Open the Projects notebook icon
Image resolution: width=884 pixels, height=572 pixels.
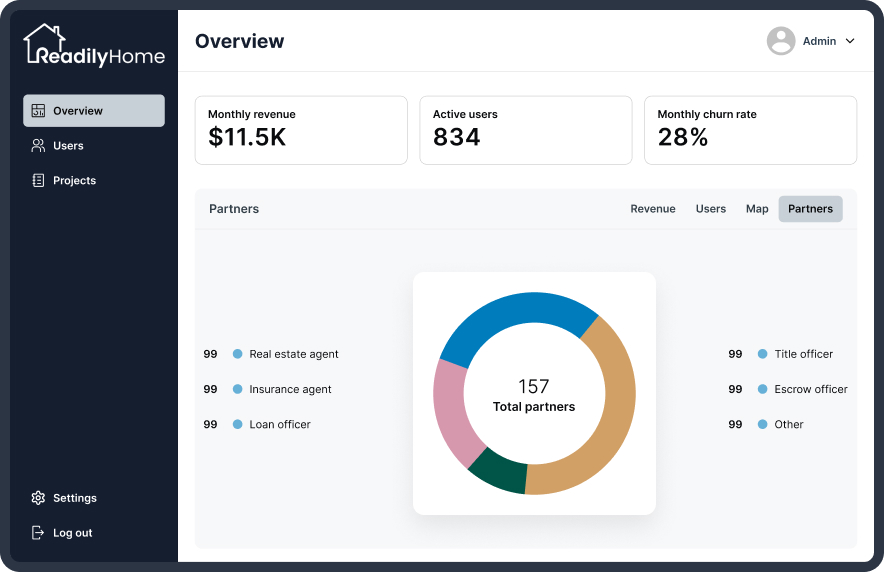(x=38, y=180)
